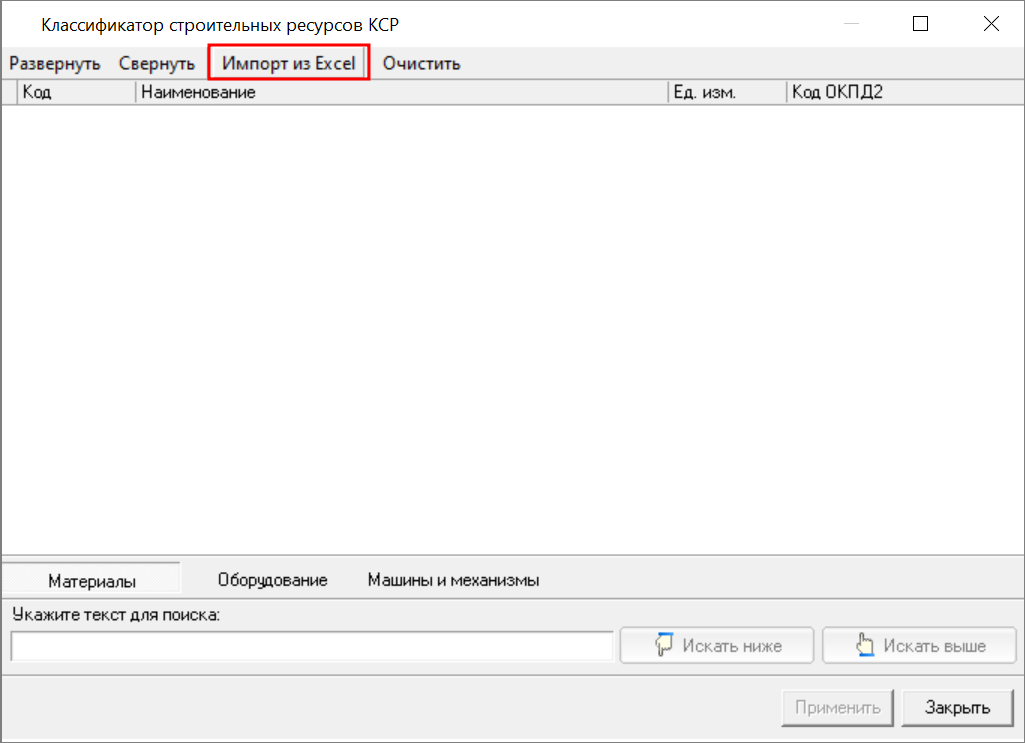Sort by the Наименование column header

(x=400, y=93)
